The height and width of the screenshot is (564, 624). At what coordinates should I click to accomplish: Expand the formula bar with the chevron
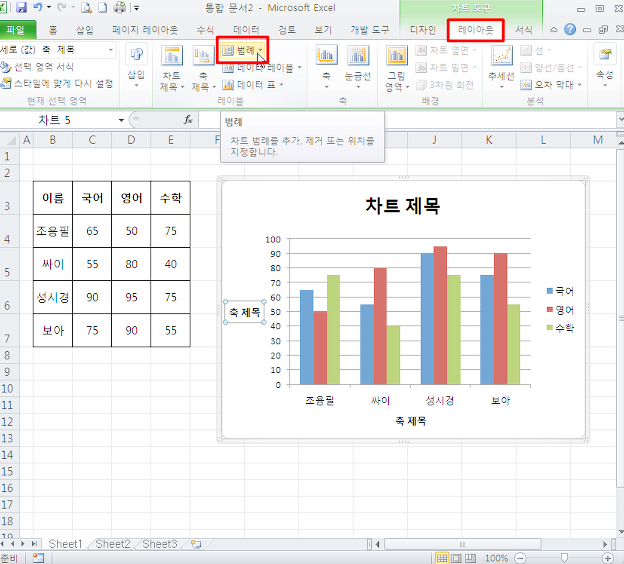click(x=620, y=119)
